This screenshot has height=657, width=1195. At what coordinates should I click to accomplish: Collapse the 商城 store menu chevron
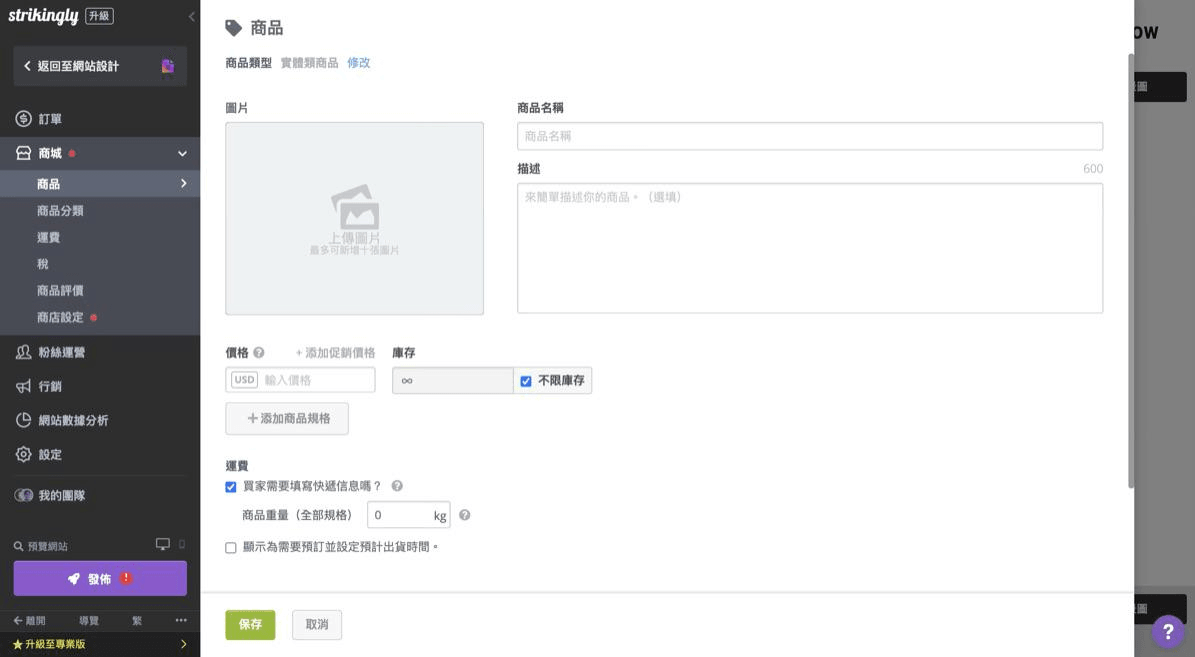[x=182, y=154]
